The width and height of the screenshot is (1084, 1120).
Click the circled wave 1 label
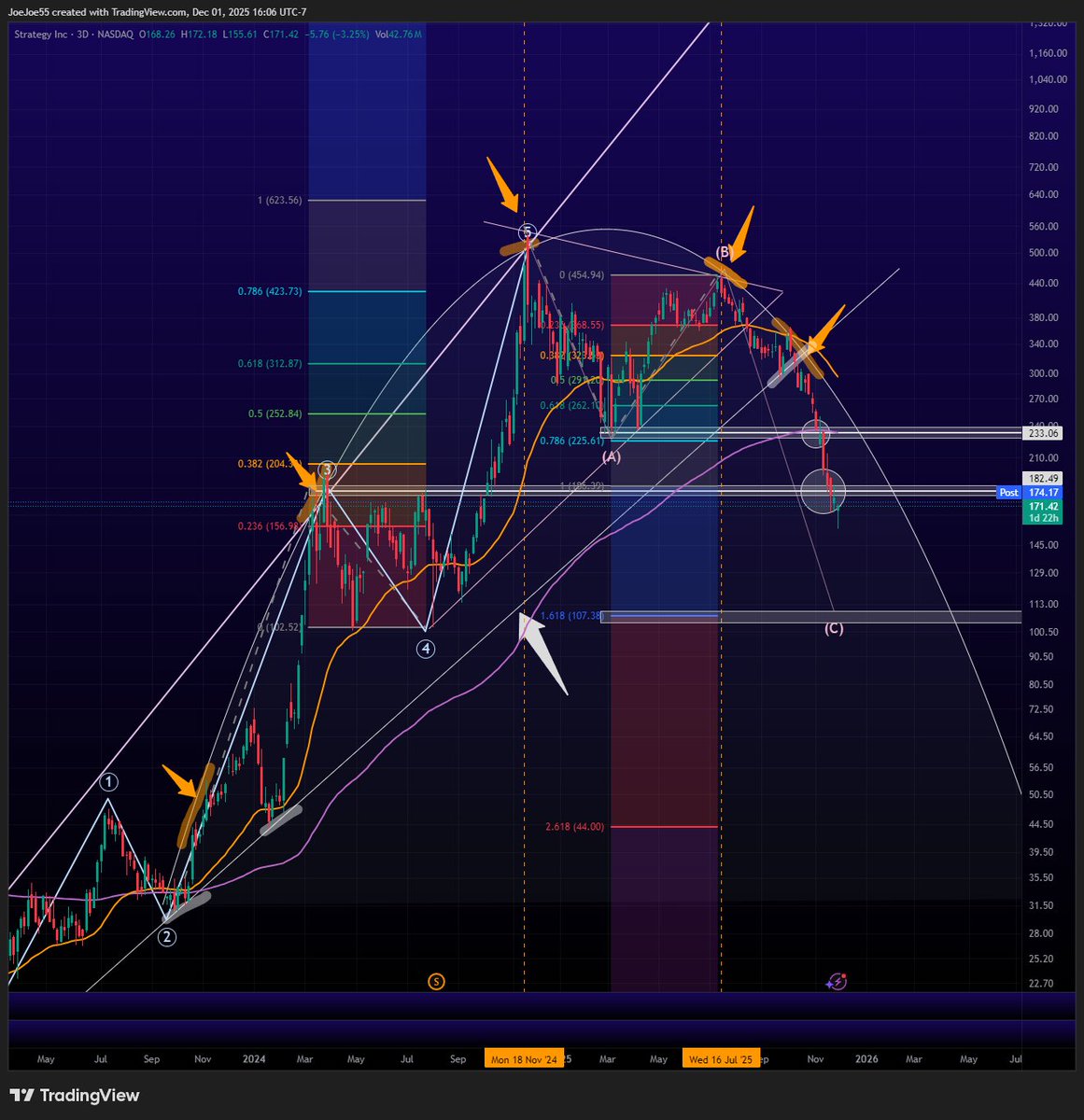pos(109,781)
